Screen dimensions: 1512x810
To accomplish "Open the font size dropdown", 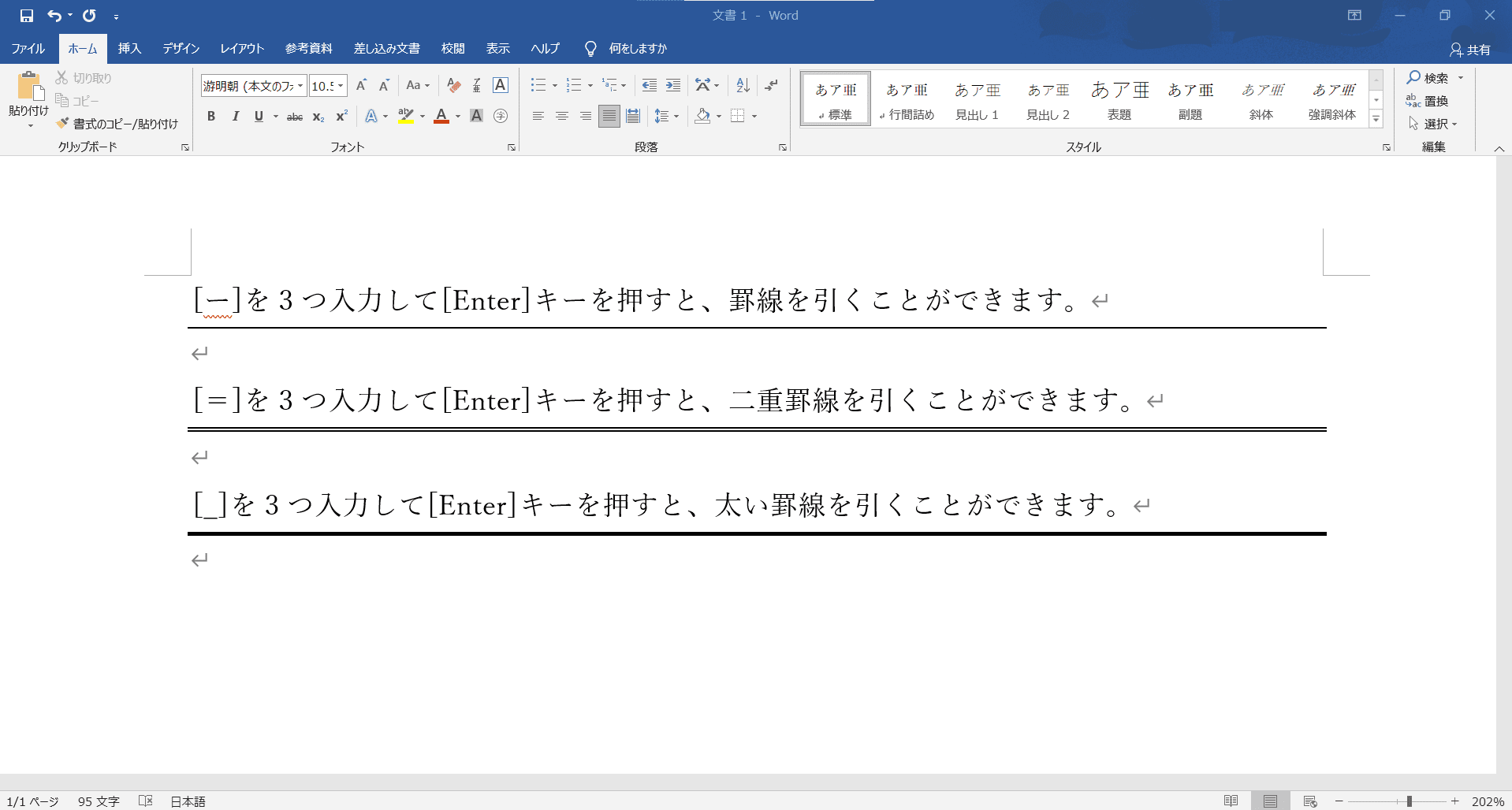I will pos(341,86).
